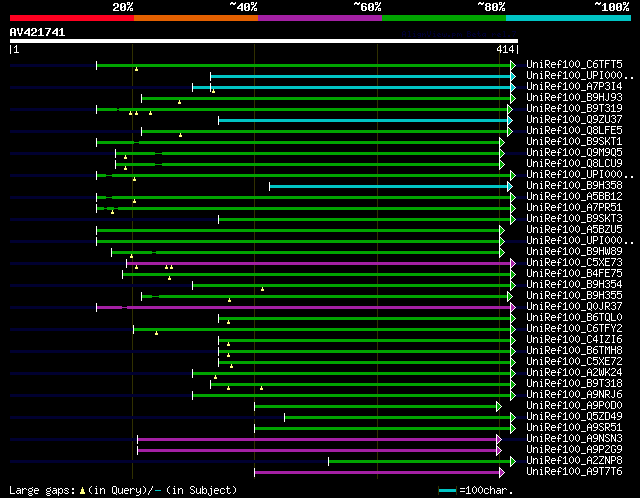Screen dimensions: 640x498
Task: Open hit UniRef100_B9HJ93
Action: click(x=574, y=98)
